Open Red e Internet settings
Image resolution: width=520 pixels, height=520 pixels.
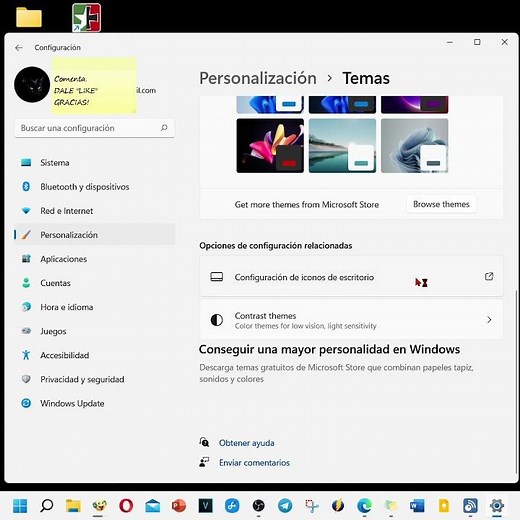click(x=95, y=211)
